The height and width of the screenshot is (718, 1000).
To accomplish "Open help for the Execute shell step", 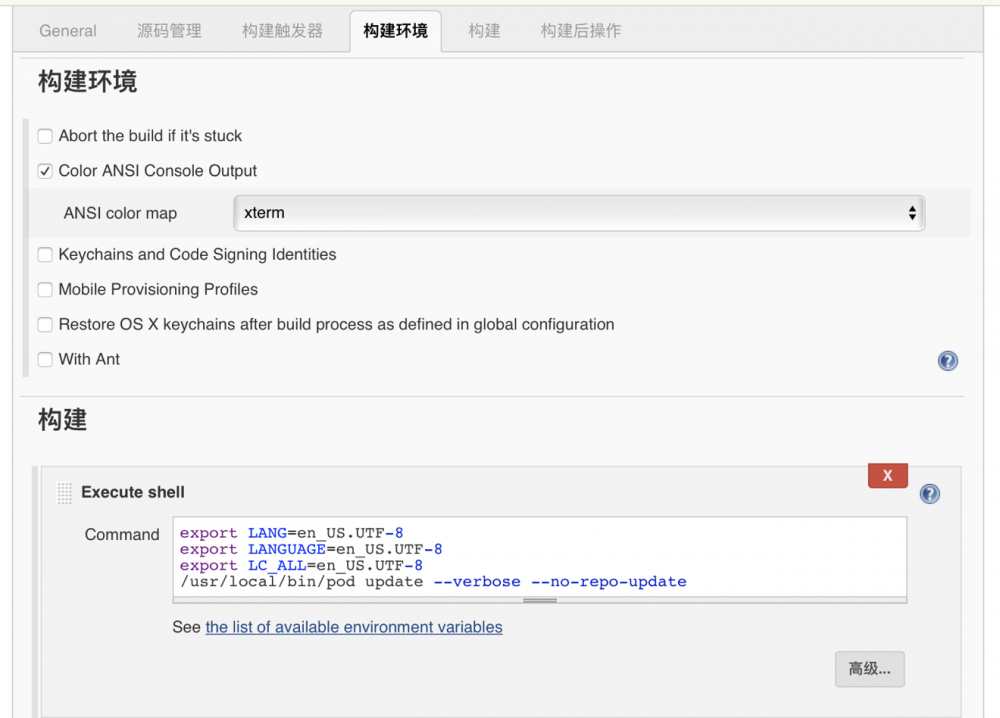I will (x=929, y=493).
